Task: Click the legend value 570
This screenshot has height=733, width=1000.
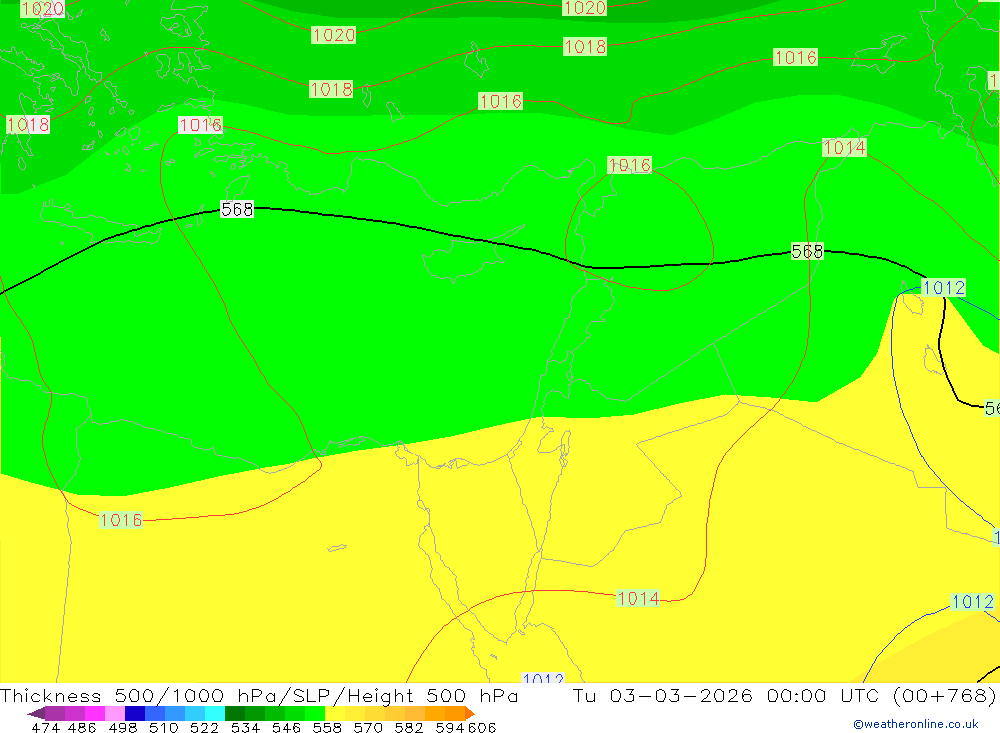Action: point(367,727)
